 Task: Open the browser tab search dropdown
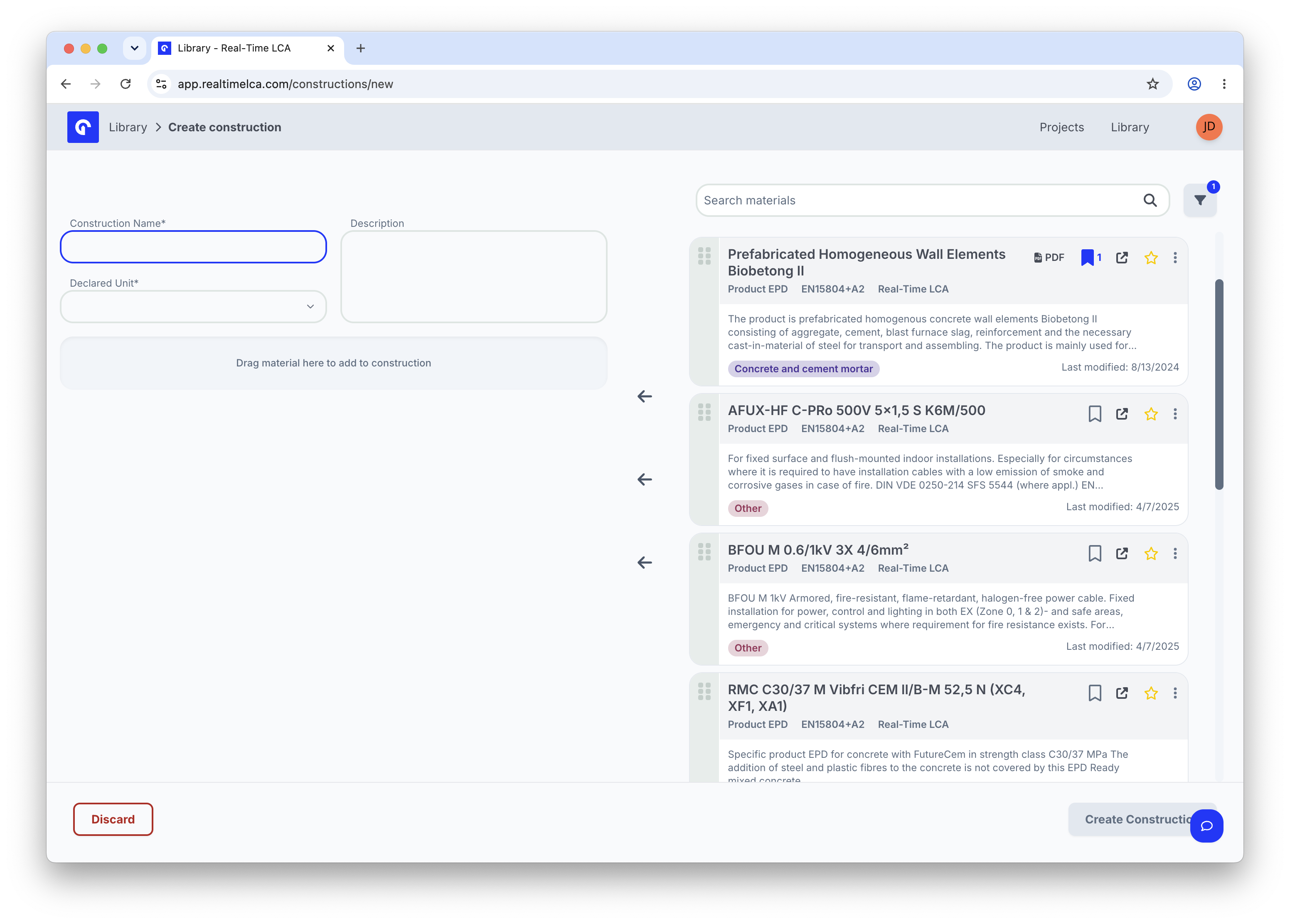(x=134, y=48)
